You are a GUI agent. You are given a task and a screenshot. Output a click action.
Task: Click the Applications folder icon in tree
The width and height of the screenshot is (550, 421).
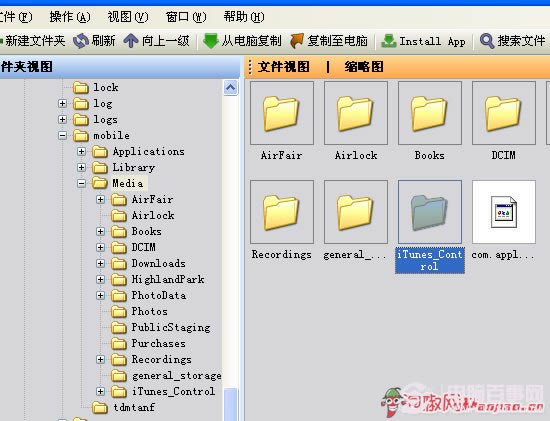point(100,152)
